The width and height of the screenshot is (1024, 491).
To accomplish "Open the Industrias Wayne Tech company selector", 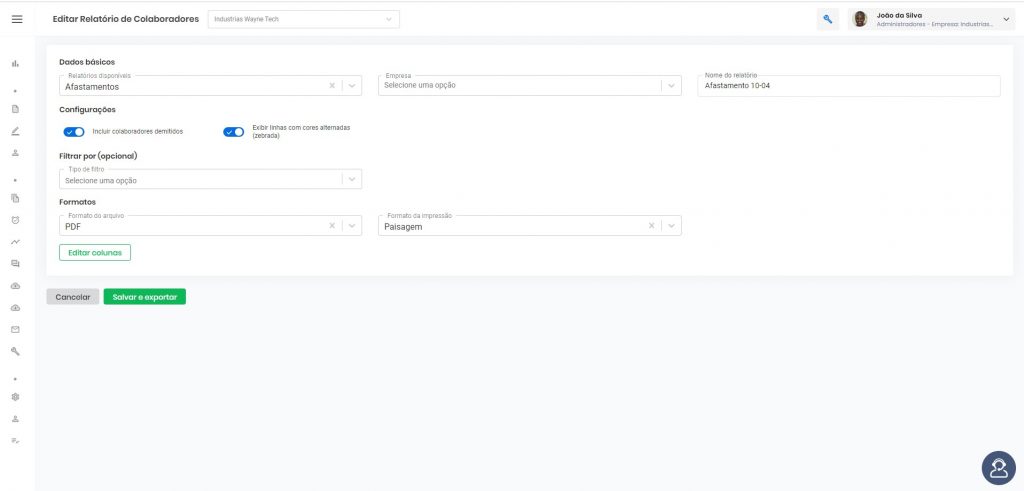I will (304, 20).
